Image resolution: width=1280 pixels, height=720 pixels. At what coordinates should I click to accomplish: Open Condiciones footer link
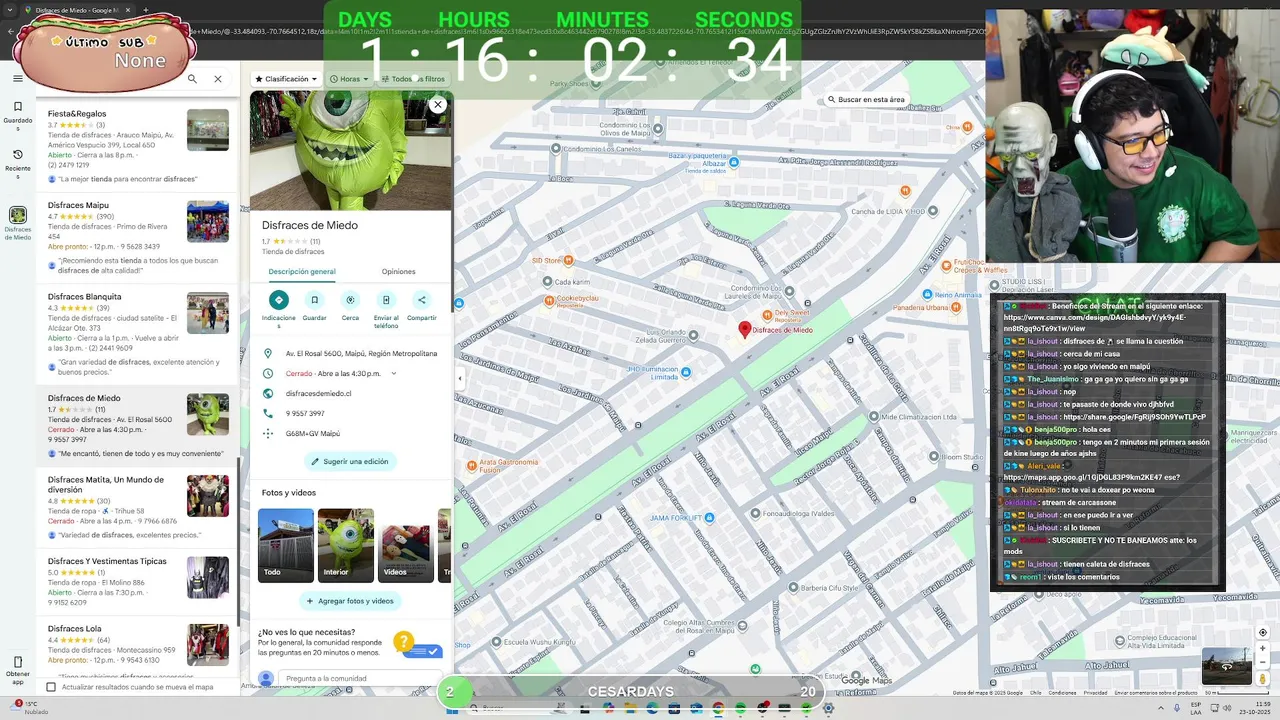click(x=1062, y=692)
